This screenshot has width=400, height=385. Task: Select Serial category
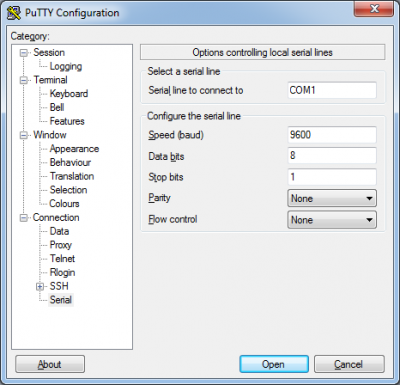coord(61,300)
